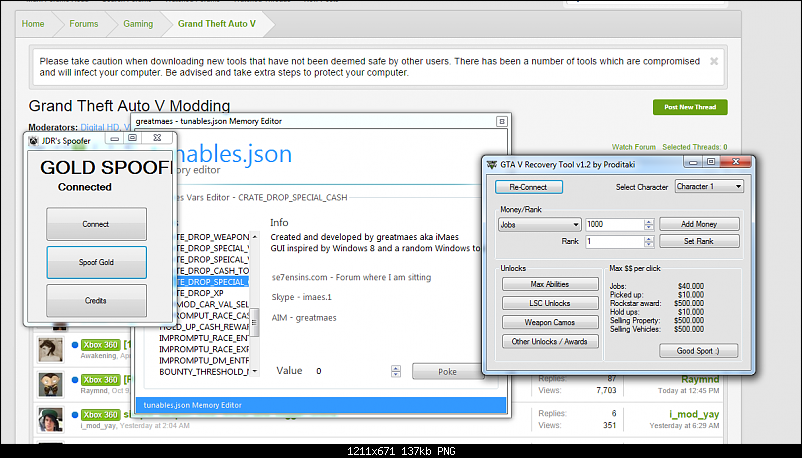802x458 pixels.
Task: Select IMPROMPTU_DM_ENTR list entry
Action: (204, 360)
